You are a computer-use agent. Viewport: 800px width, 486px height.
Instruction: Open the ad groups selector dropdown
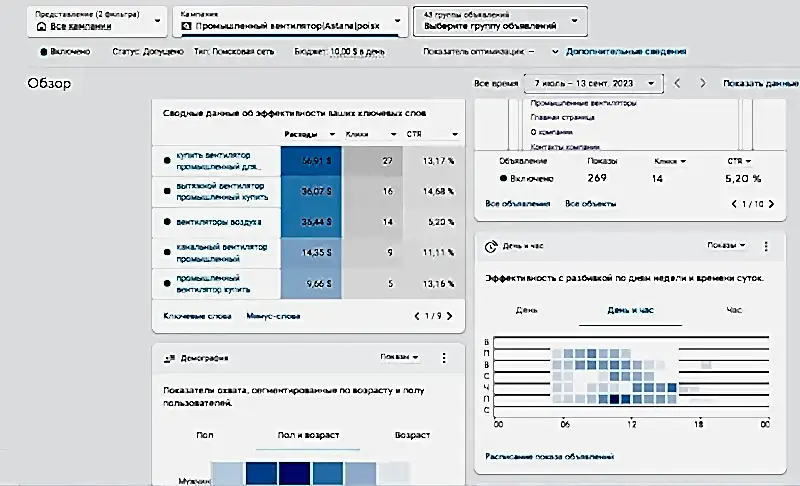pyautogui.click(x=500, y=21)
